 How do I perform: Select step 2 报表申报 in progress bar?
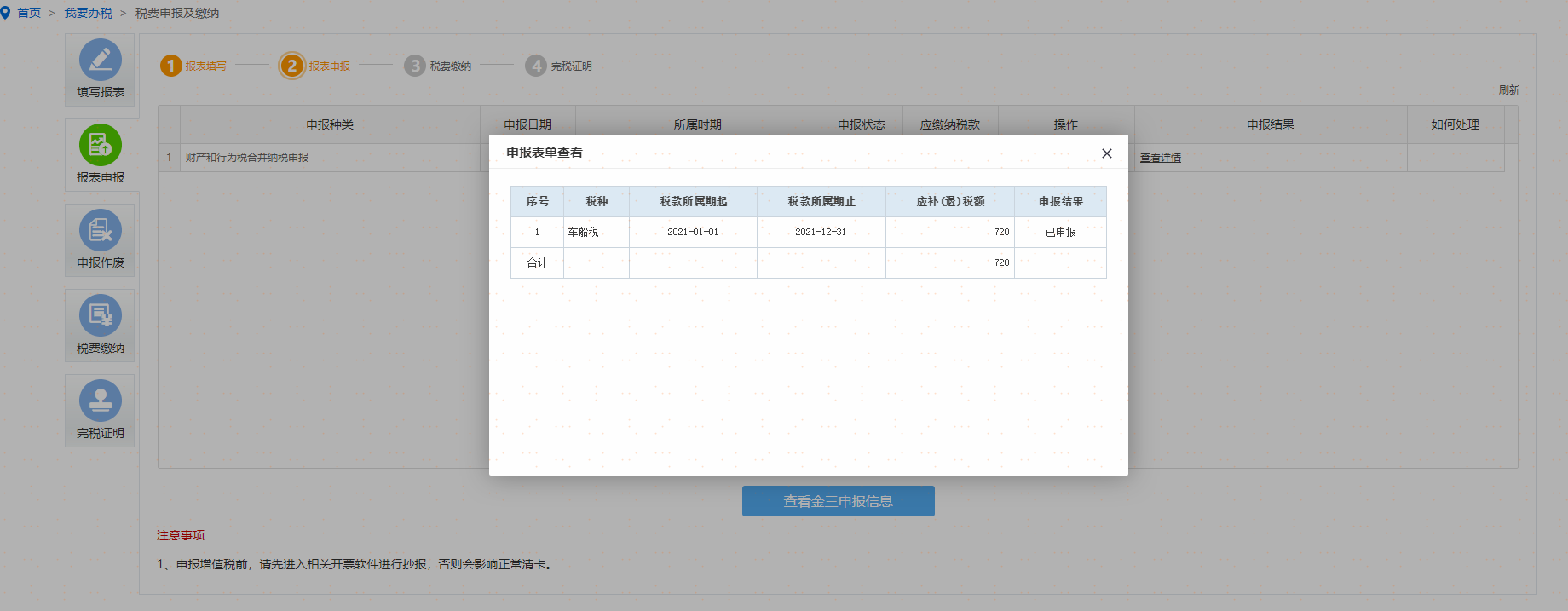coord(292,66)
